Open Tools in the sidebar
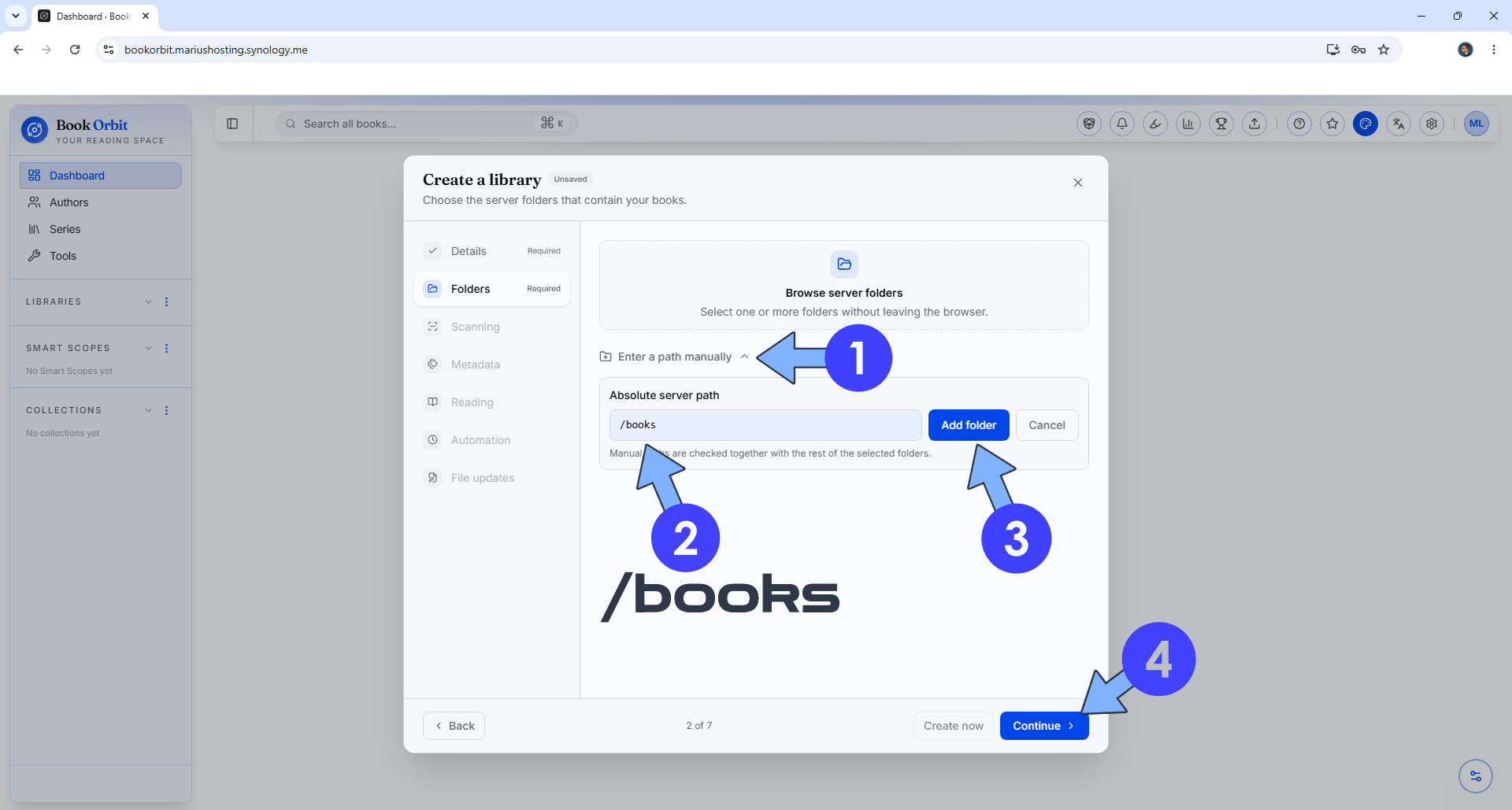The image size is (1512, 810). pos(101,256)
